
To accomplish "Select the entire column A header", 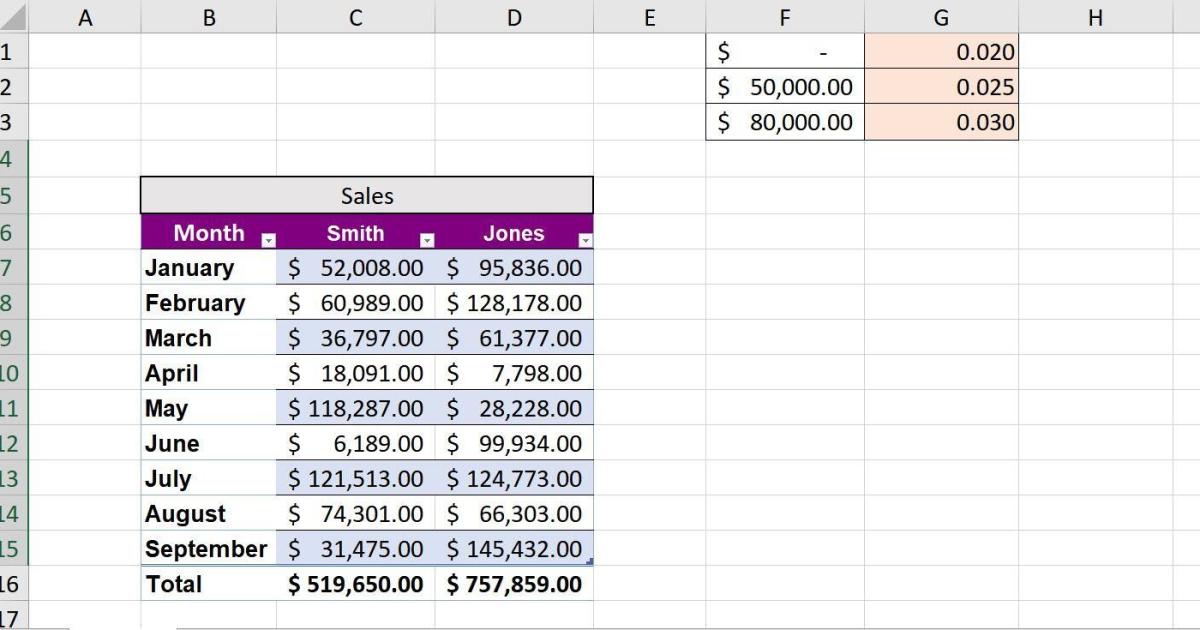I will click(x=86, y=17).
